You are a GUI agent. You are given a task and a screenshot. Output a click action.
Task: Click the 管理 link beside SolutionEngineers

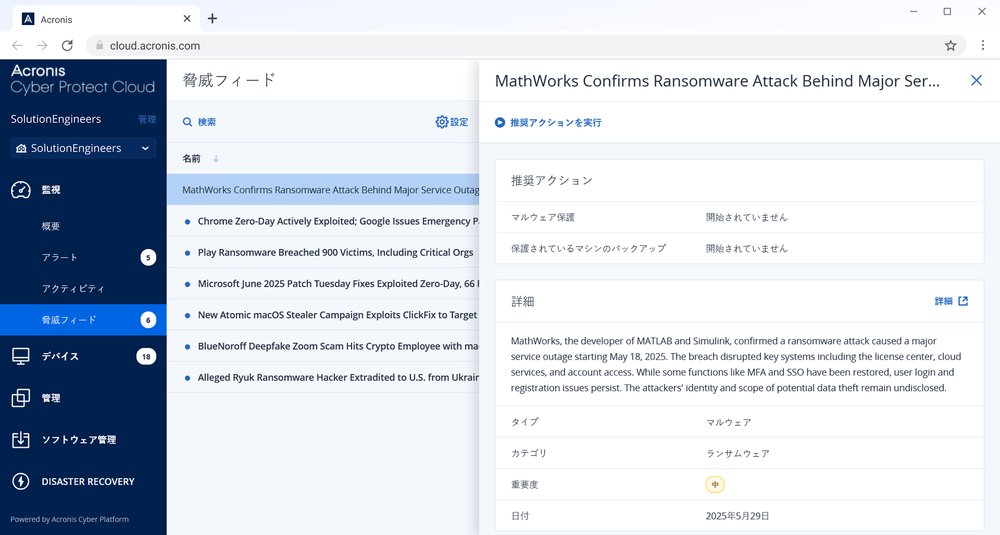point(147,119)
